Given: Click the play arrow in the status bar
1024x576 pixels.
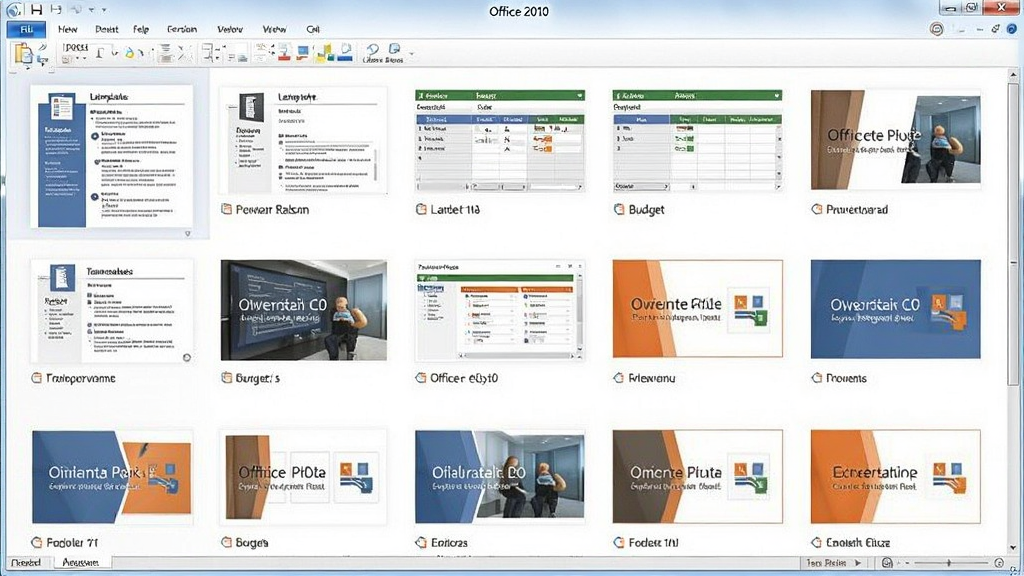Looking at the screenshot, I should point(858,562).
